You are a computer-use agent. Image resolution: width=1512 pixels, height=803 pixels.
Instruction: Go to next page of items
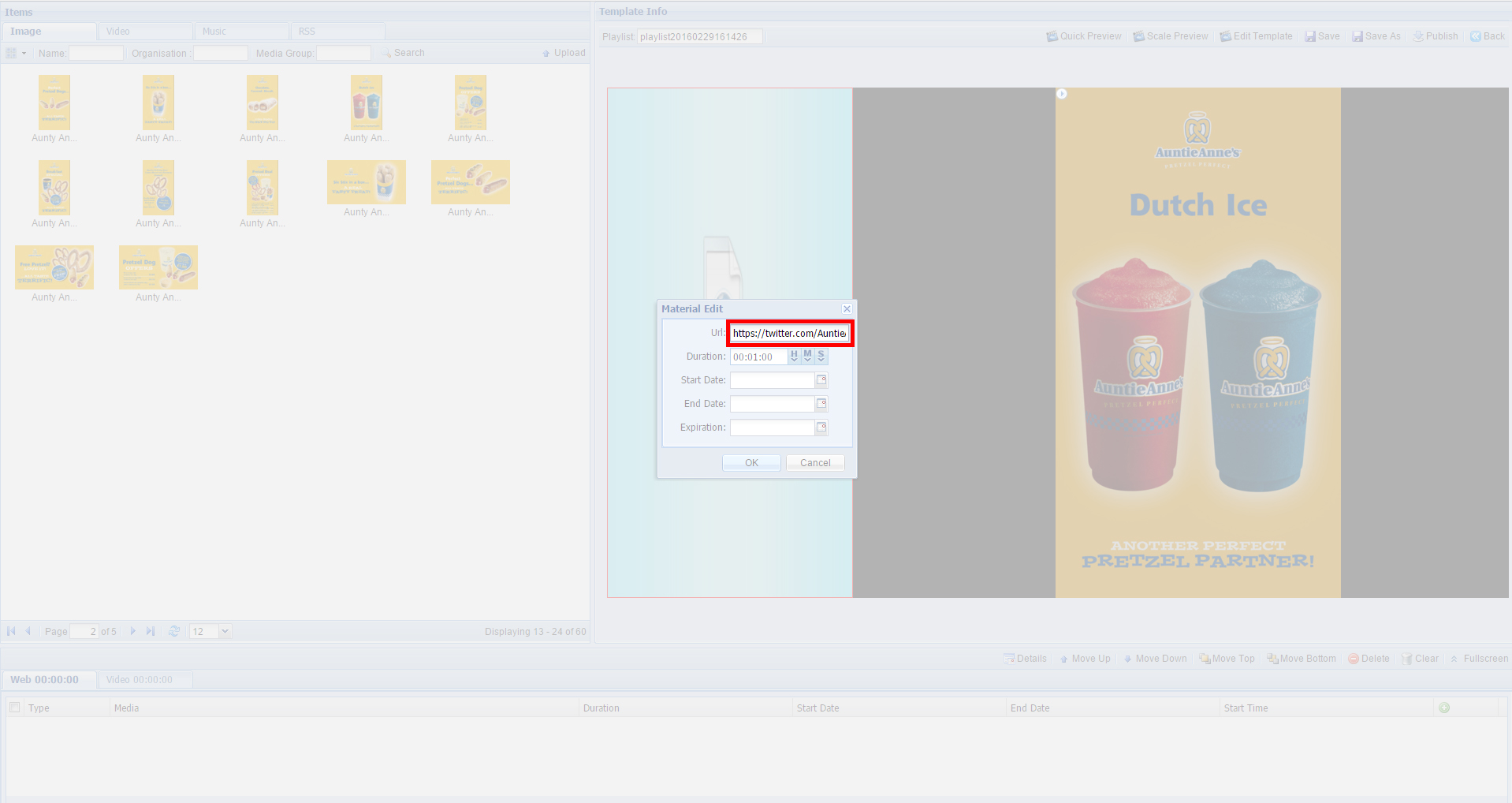[x=132, y=631]
